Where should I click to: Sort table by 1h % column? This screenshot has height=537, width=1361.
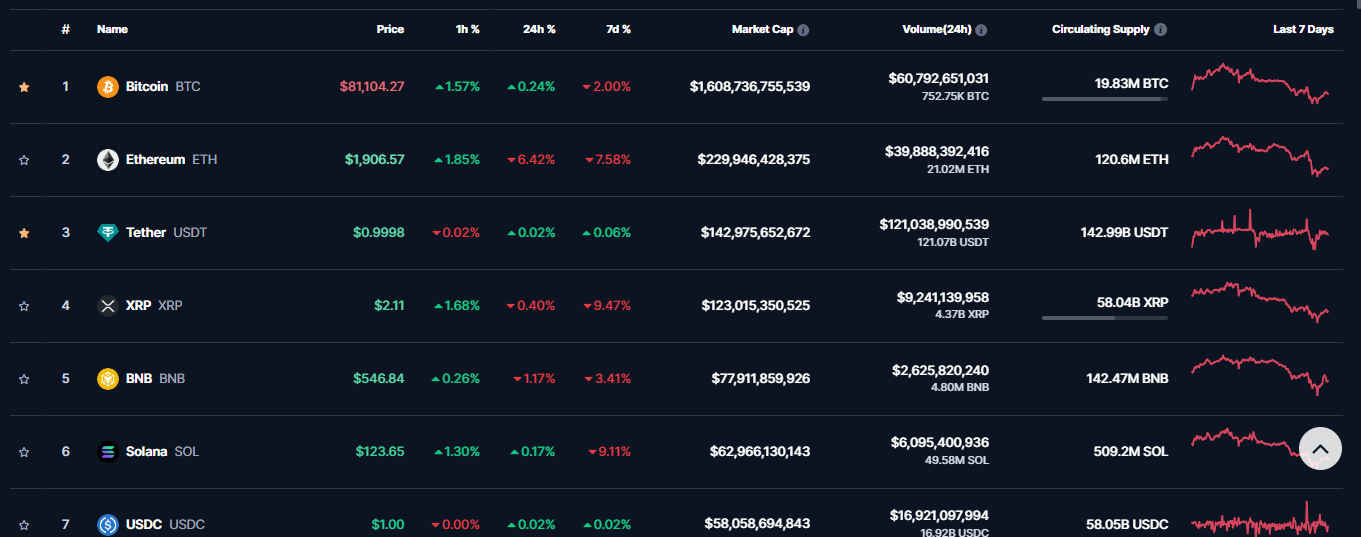point(467,29)
